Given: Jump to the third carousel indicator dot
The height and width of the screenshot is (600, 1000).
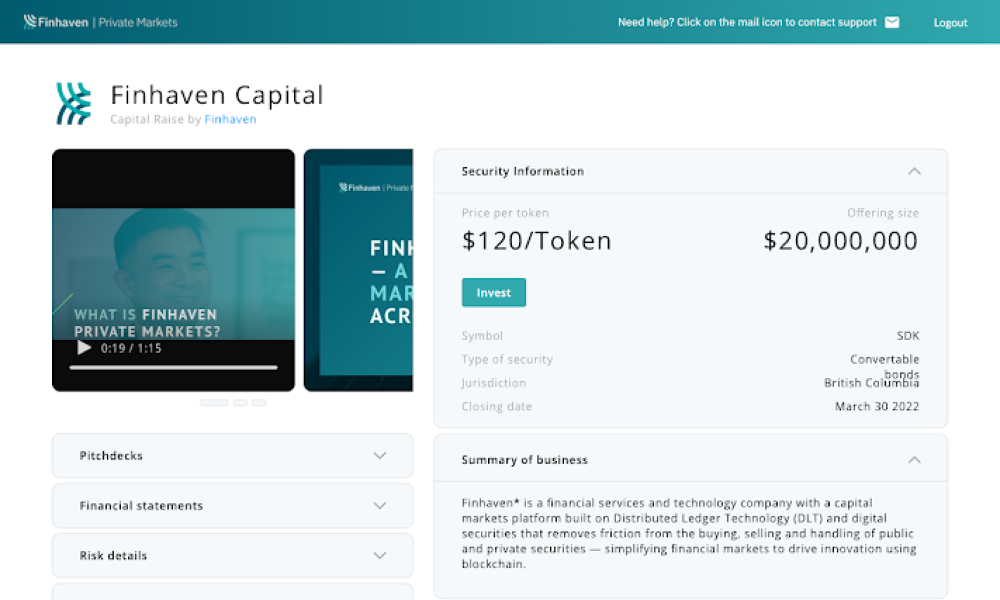Looking at the screenshot, I should coord(259,402).
